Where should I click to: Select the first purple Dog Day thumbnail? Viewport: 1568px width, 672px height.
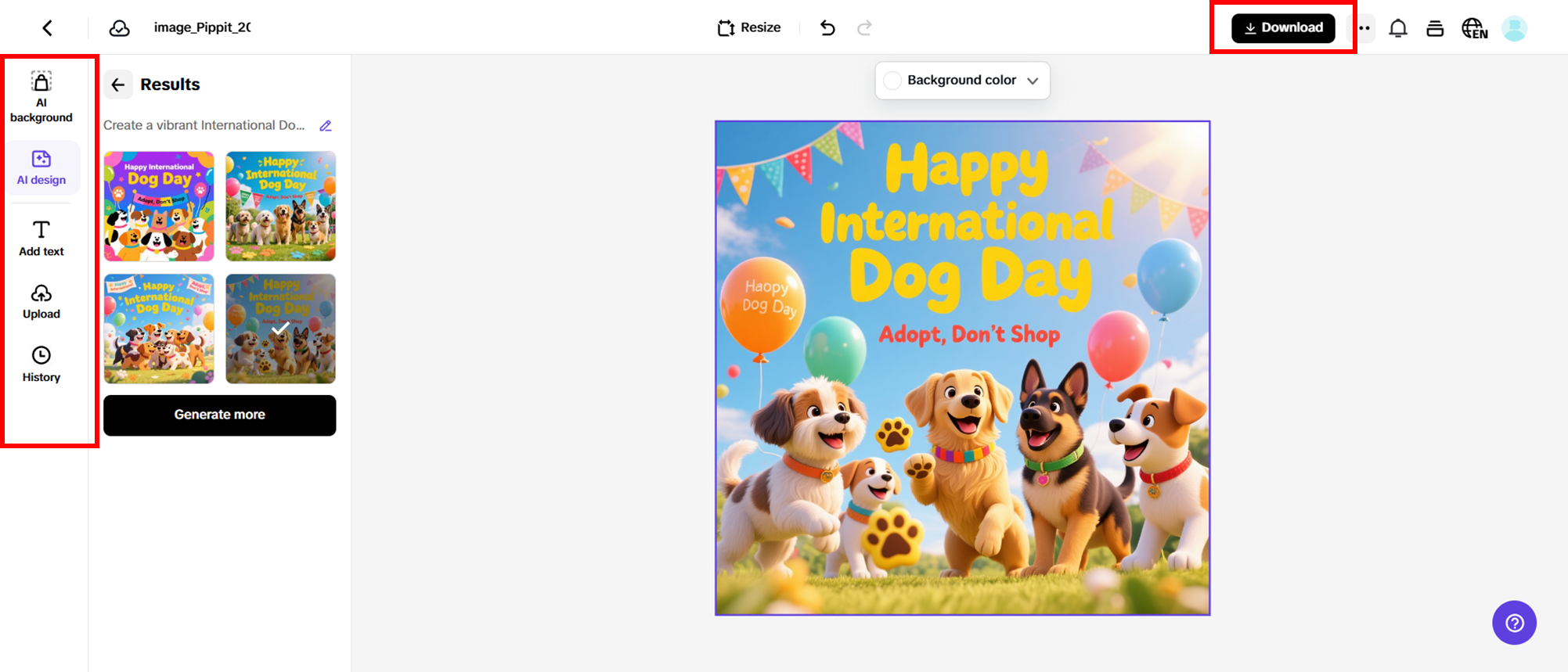159,206
